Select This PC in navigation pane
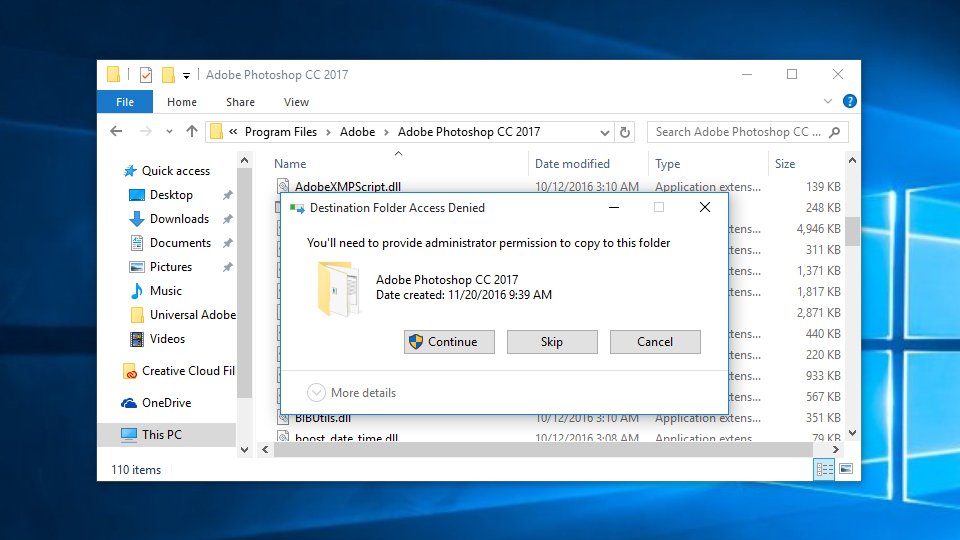Viewport: 960px width, 540px height. coord(167,434)
